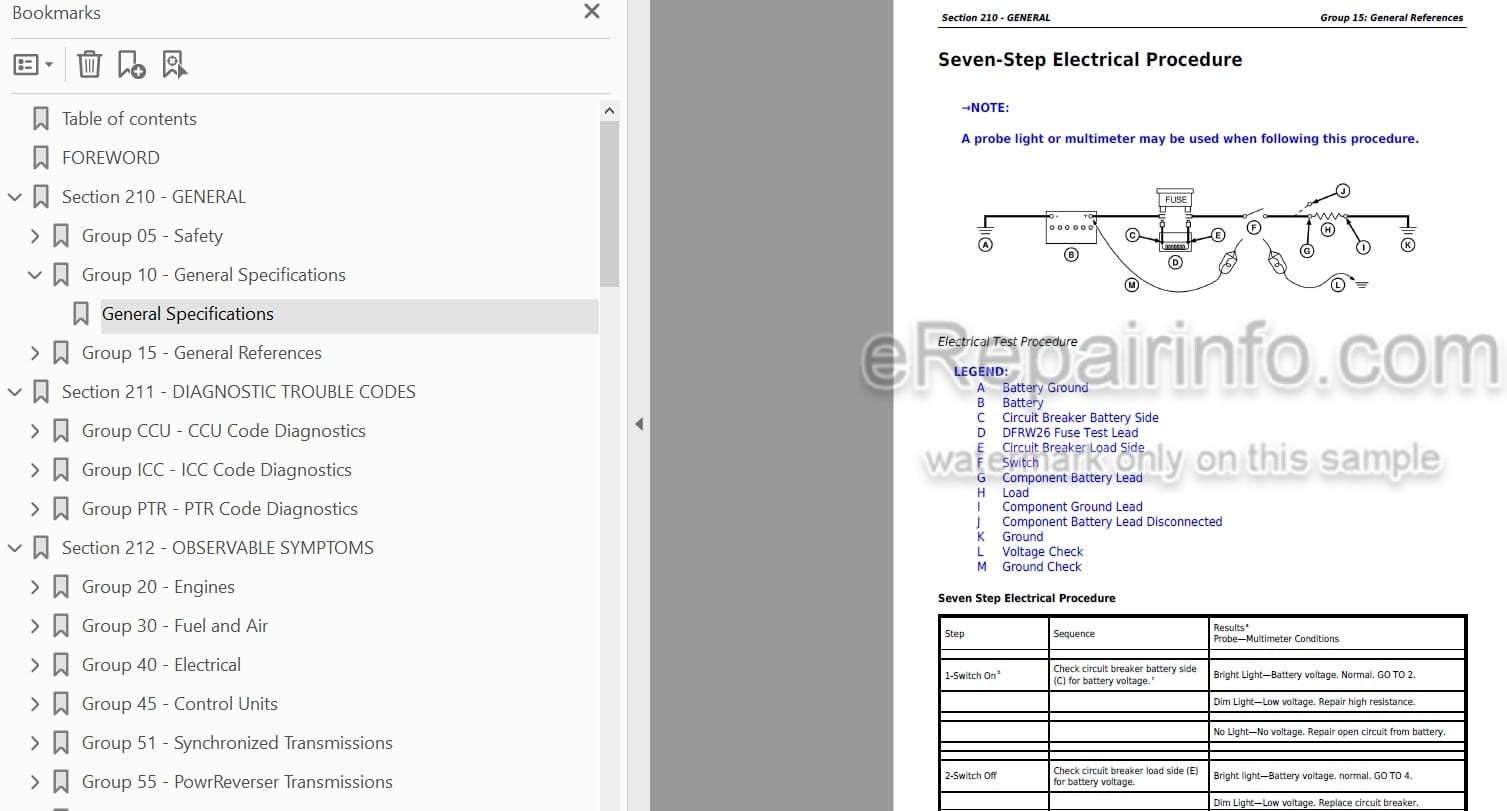Expand Group 30 - Fuel and Air

point(35,626)
